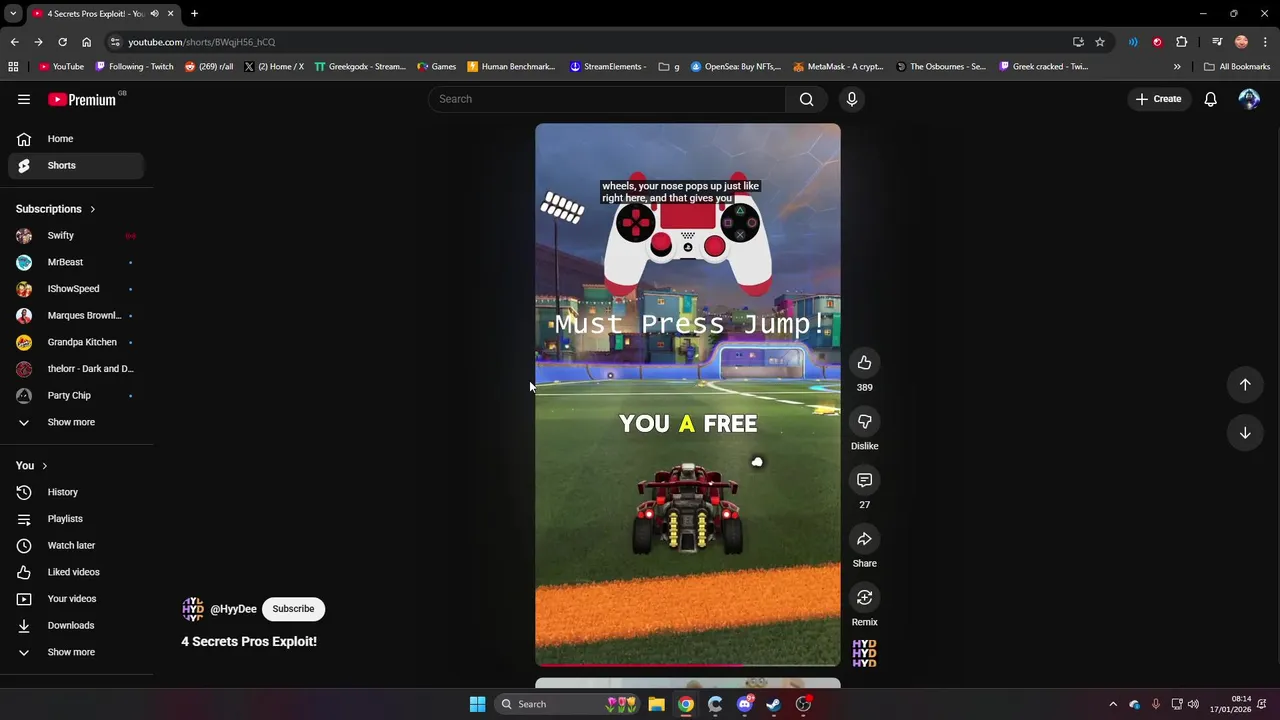Click the red extension icon in the toolbar

point(1157,42)
